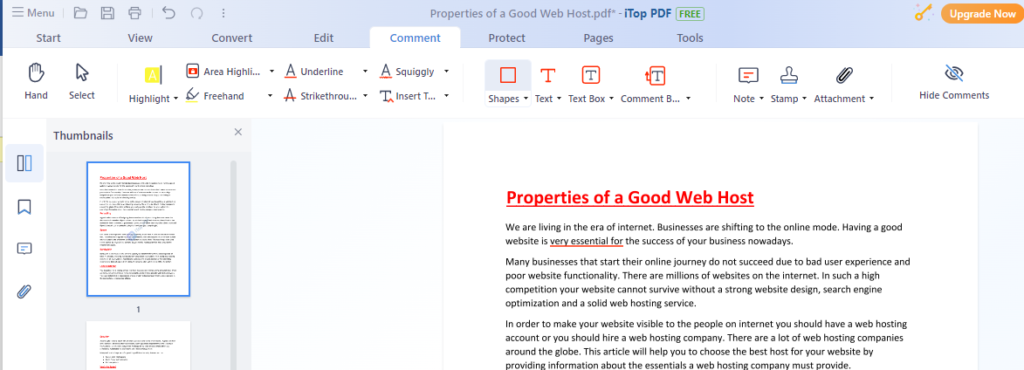Click the key icon beside Upgrade Now

click(x=923, y=12)
